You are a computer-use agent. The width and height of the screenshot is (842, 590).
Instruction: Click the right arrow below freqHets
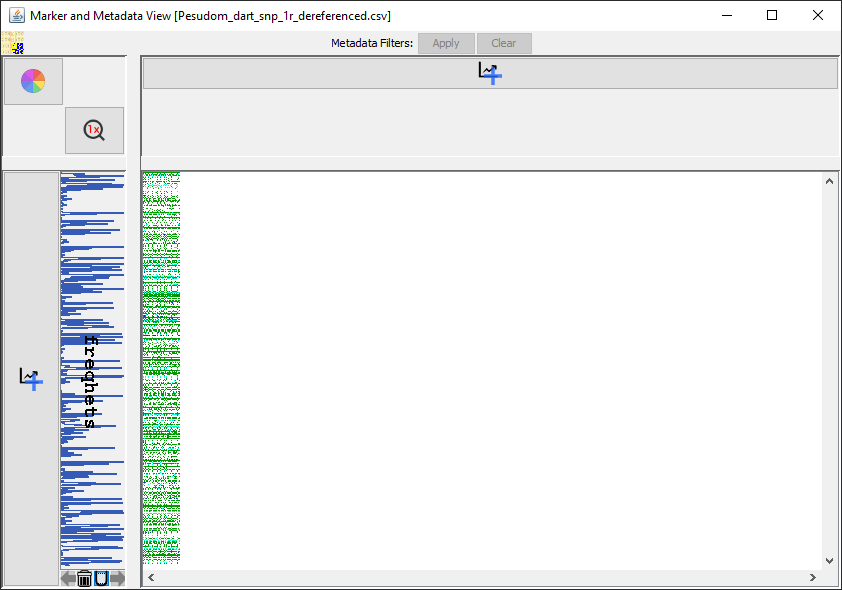[117, 578]
